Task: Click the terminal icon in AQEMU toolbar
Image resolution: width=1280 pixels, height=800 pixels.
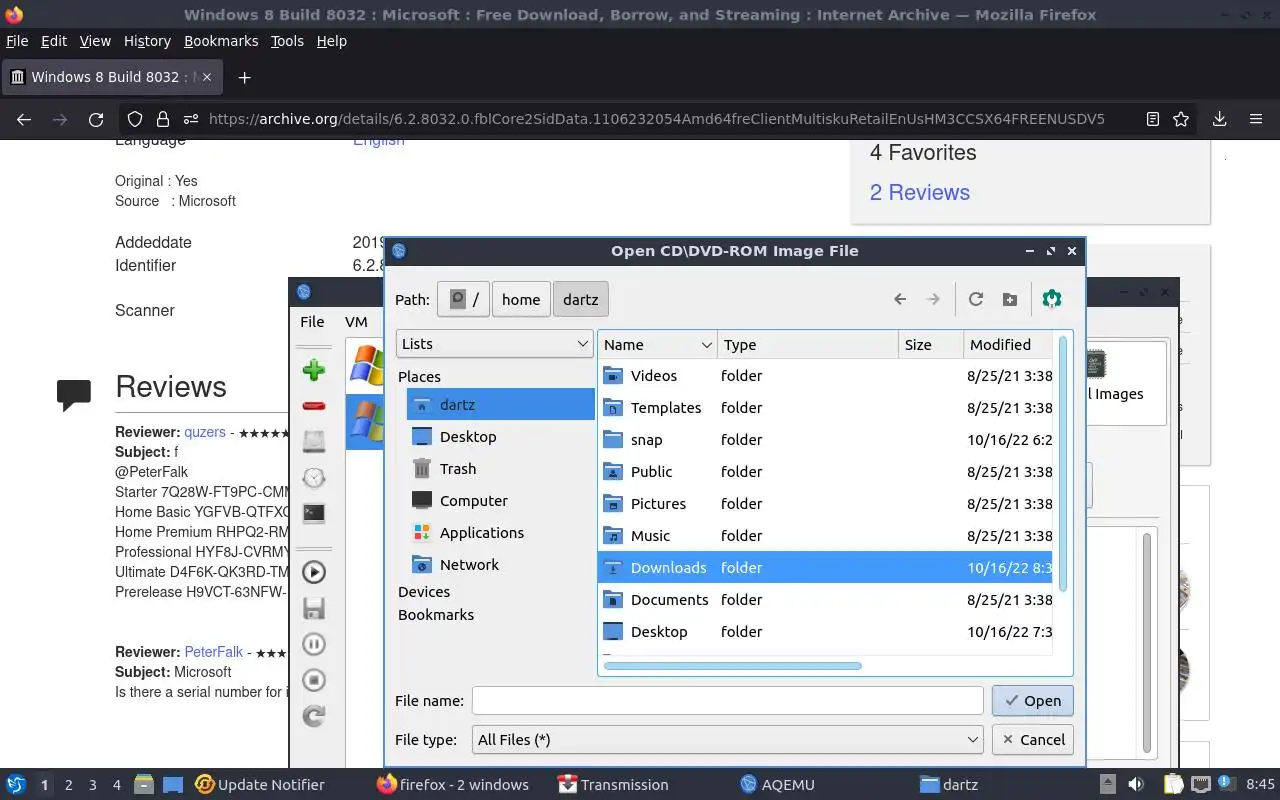Action: (314, 513)
